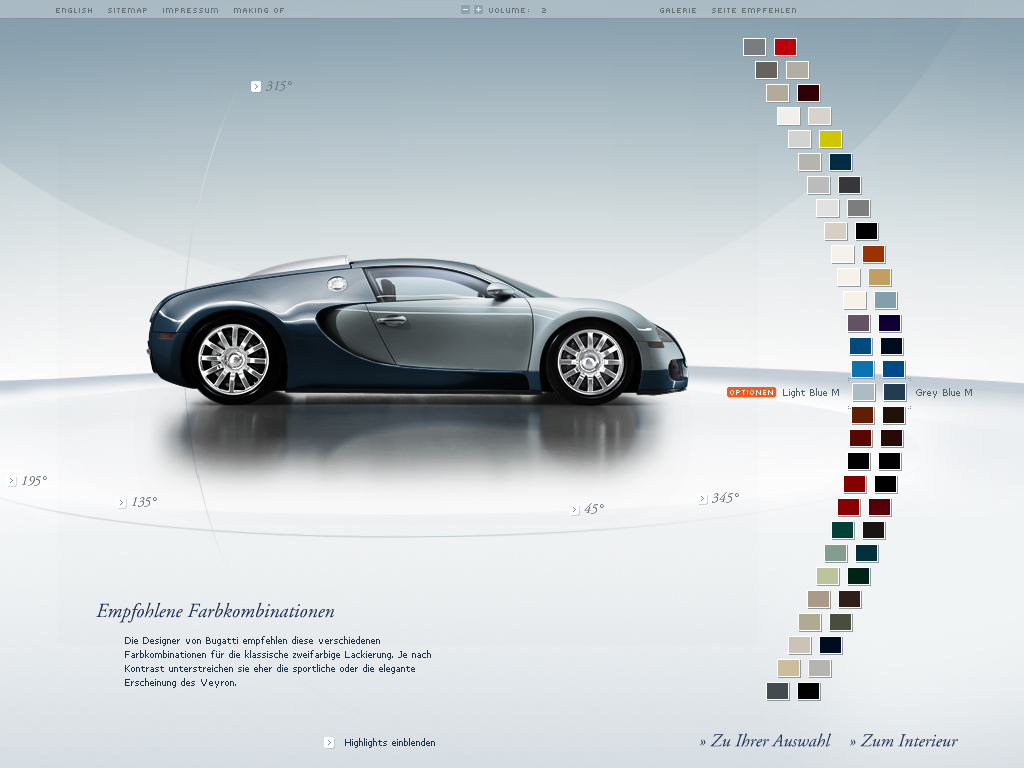Switch language to English

pos(74,10)
